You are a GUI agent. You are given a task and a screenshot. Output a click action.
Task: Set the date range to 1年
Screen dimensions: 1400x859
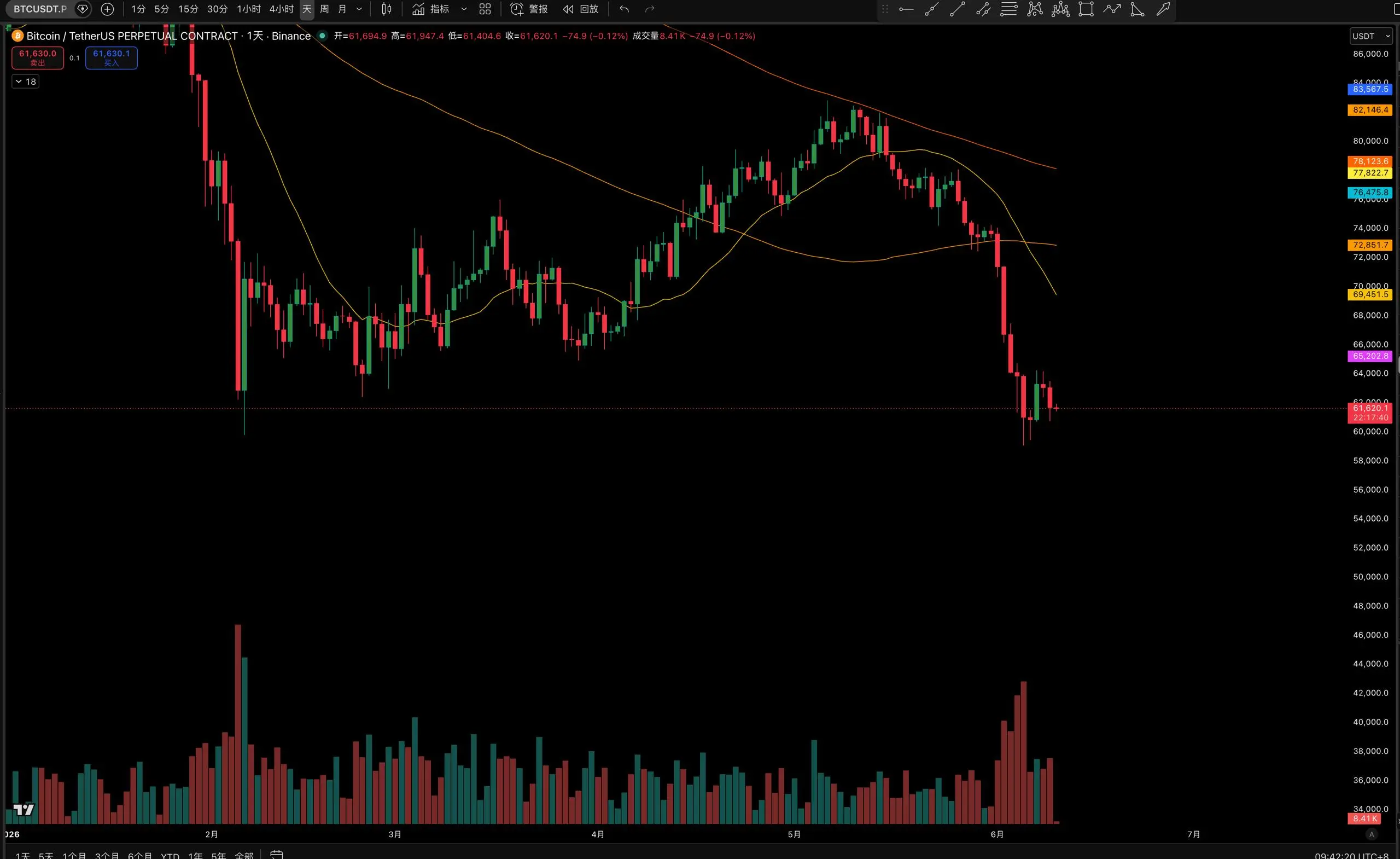tap(195, 855)
